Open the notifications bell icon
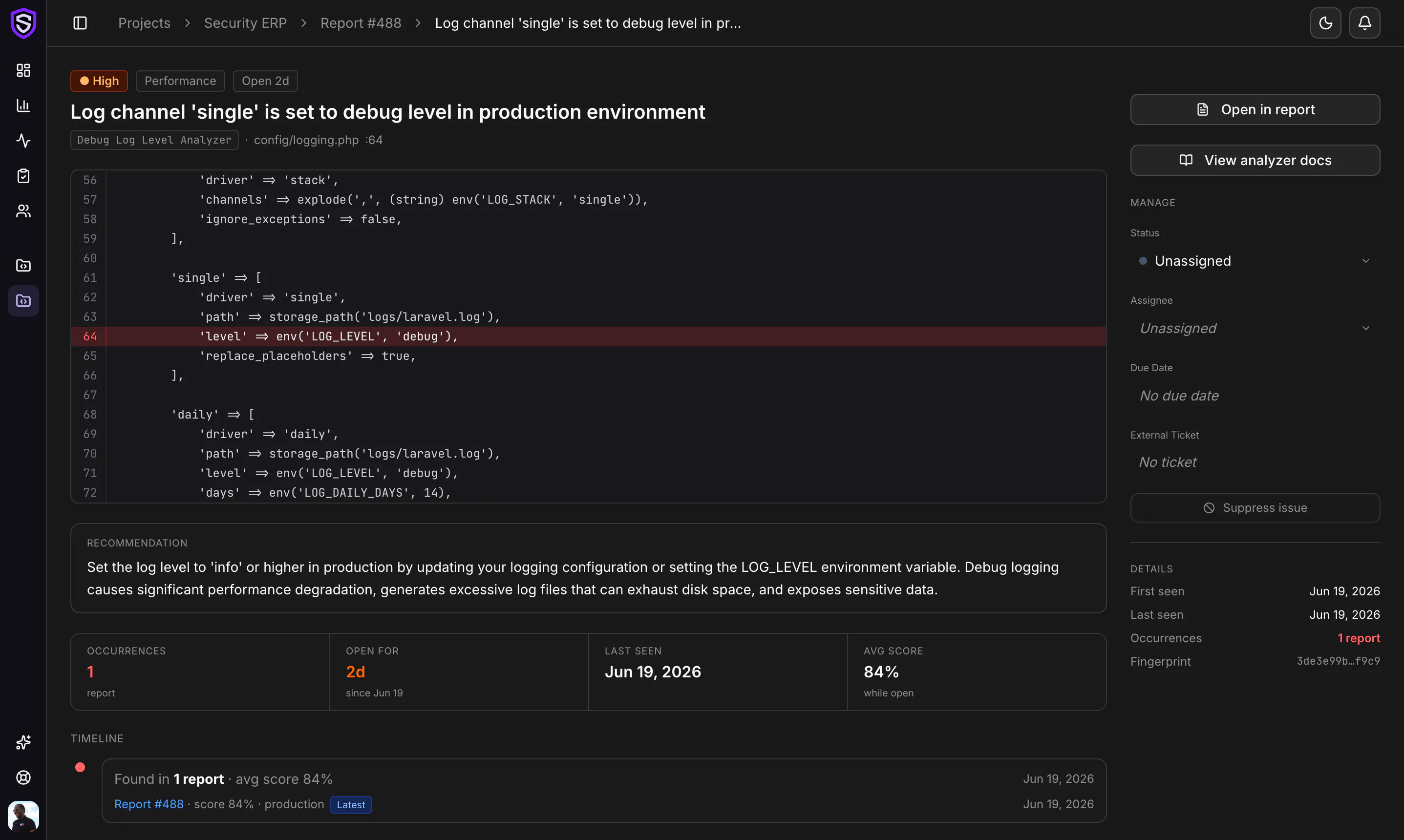Image resolution: width=1404 pixels, height=840 pixels. pyautogui.click(x=1364, y=23)
